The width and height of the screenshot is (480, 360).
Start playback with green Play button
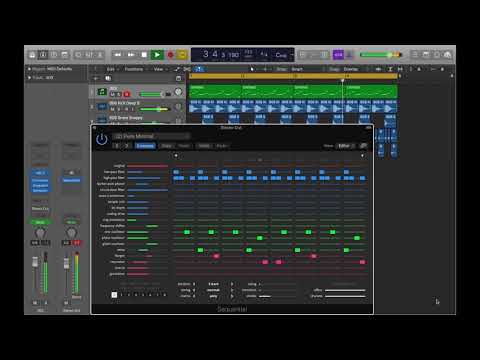[x=157, y=55]
